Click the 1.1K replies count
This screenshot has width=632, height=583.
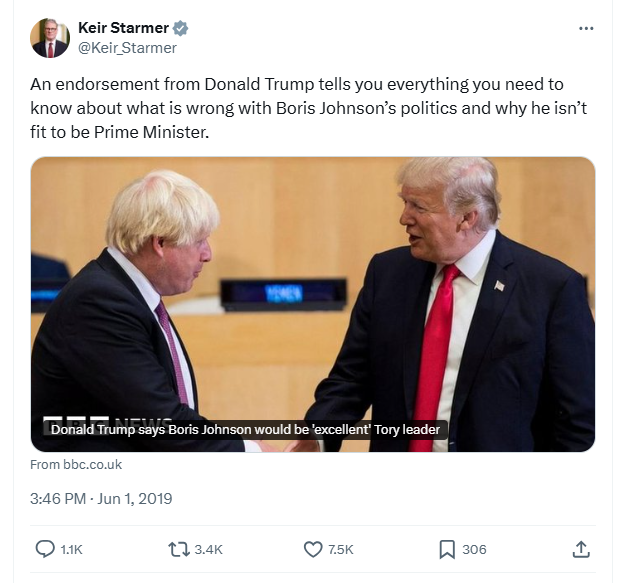pyautogui.click(x=72, y=549)
